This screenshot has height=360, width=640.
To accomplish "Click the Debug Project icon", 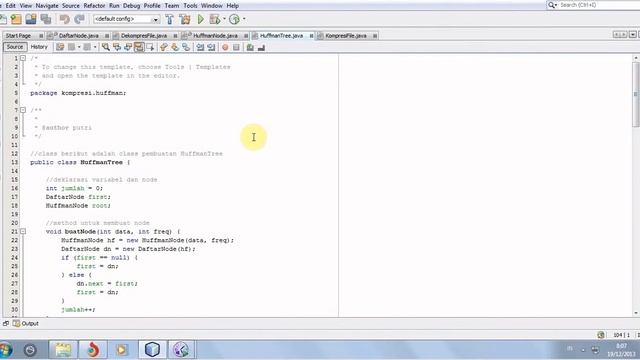I will coord(214,19).
